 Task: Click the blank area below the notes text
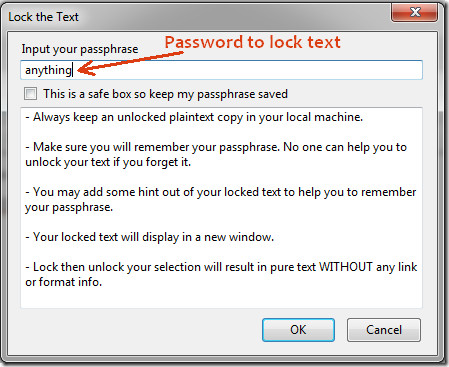point(221,298)
